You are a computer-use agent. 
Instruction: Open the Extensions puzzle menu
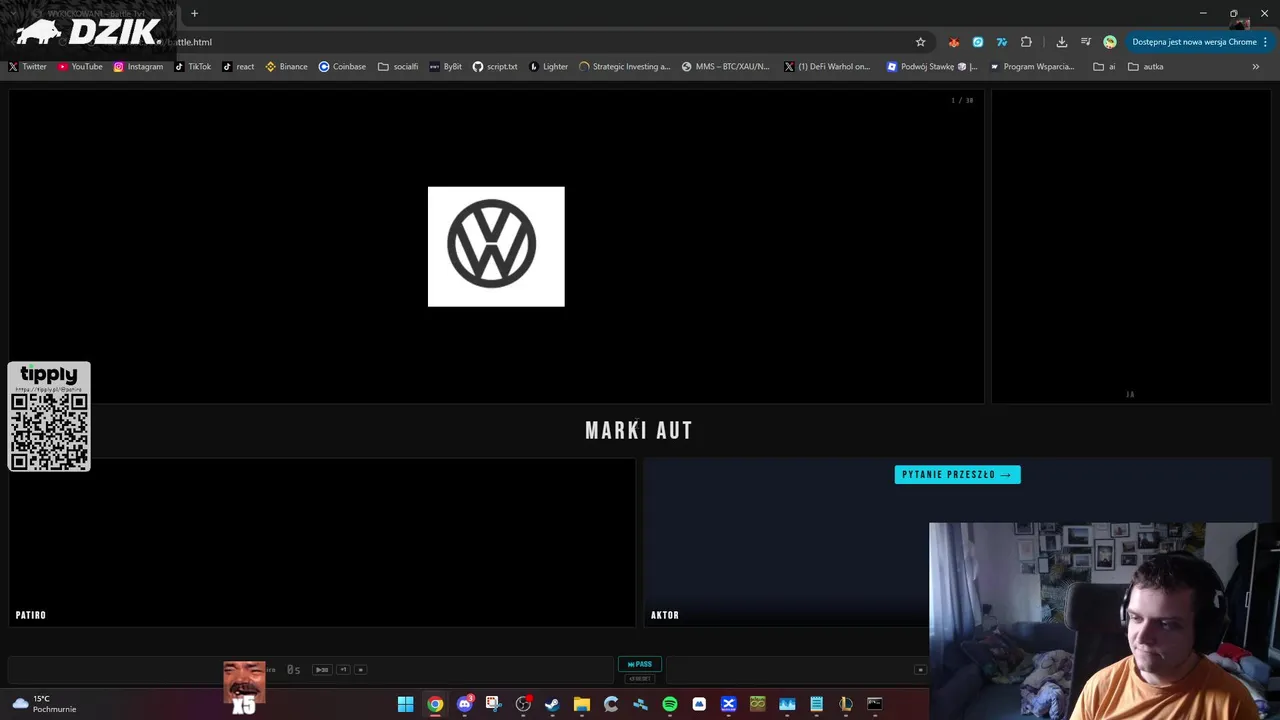tap(1026, 42)
